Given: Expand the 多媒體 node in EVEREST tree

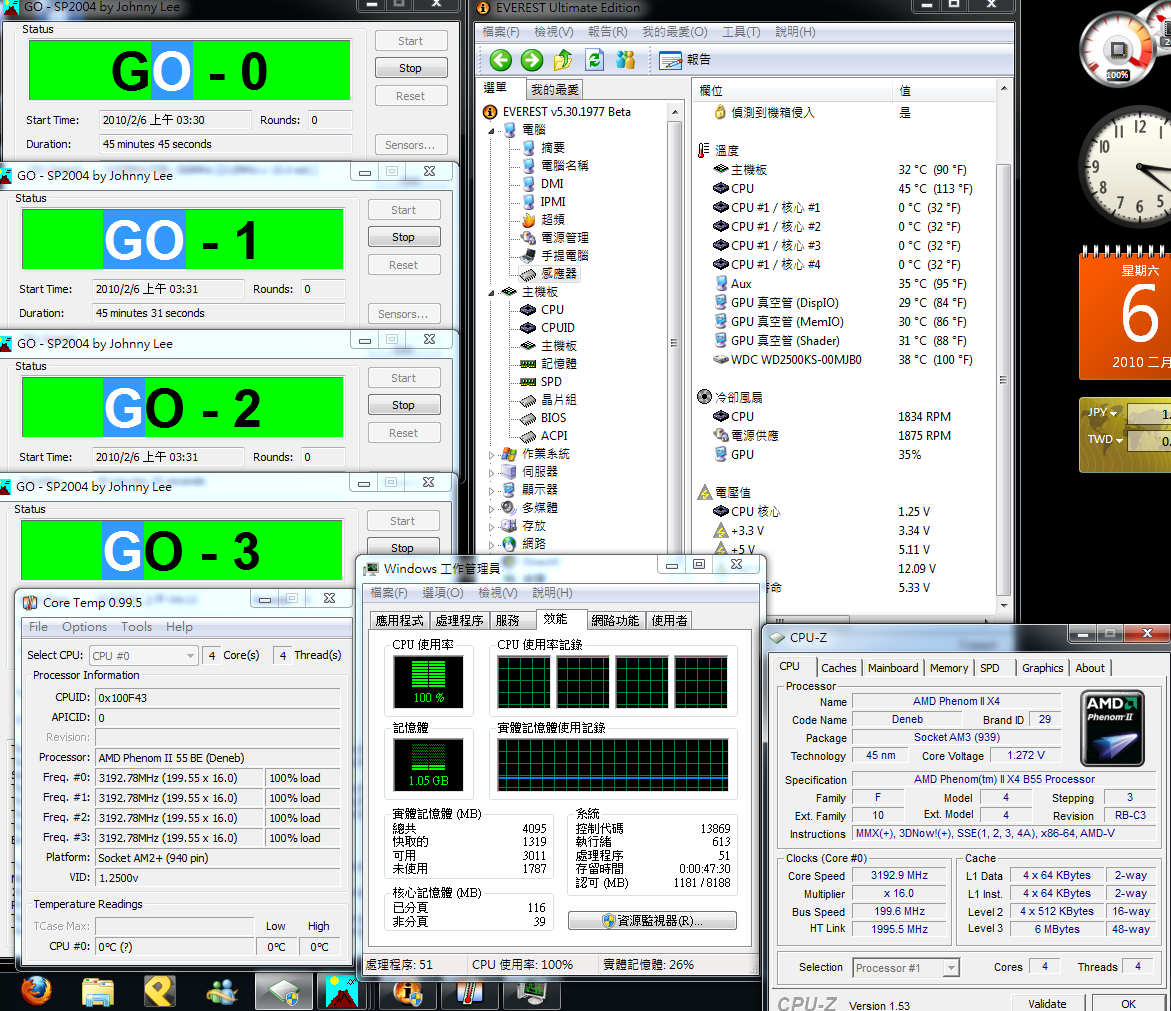Looking at the screenshot, I should click(491, 508).
